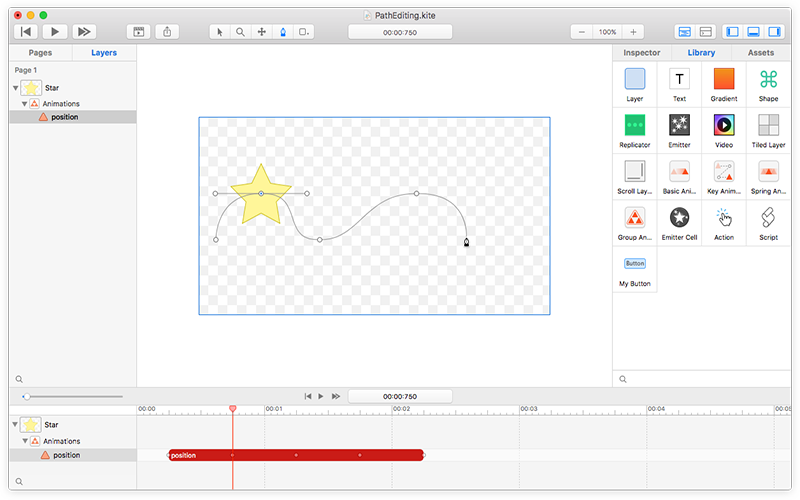Click path end point with pen cursor
800x500 pixels.
[466, 242]
